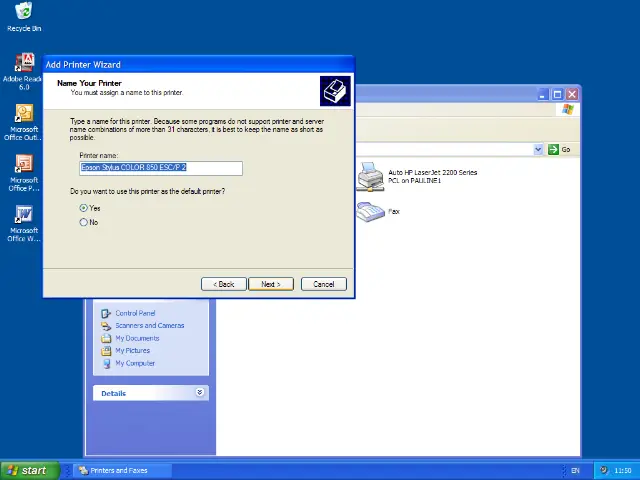The height and width of the screenshot is (480, 640).
Task: Click the My Pictures folder icon
Action: point(106,351)
